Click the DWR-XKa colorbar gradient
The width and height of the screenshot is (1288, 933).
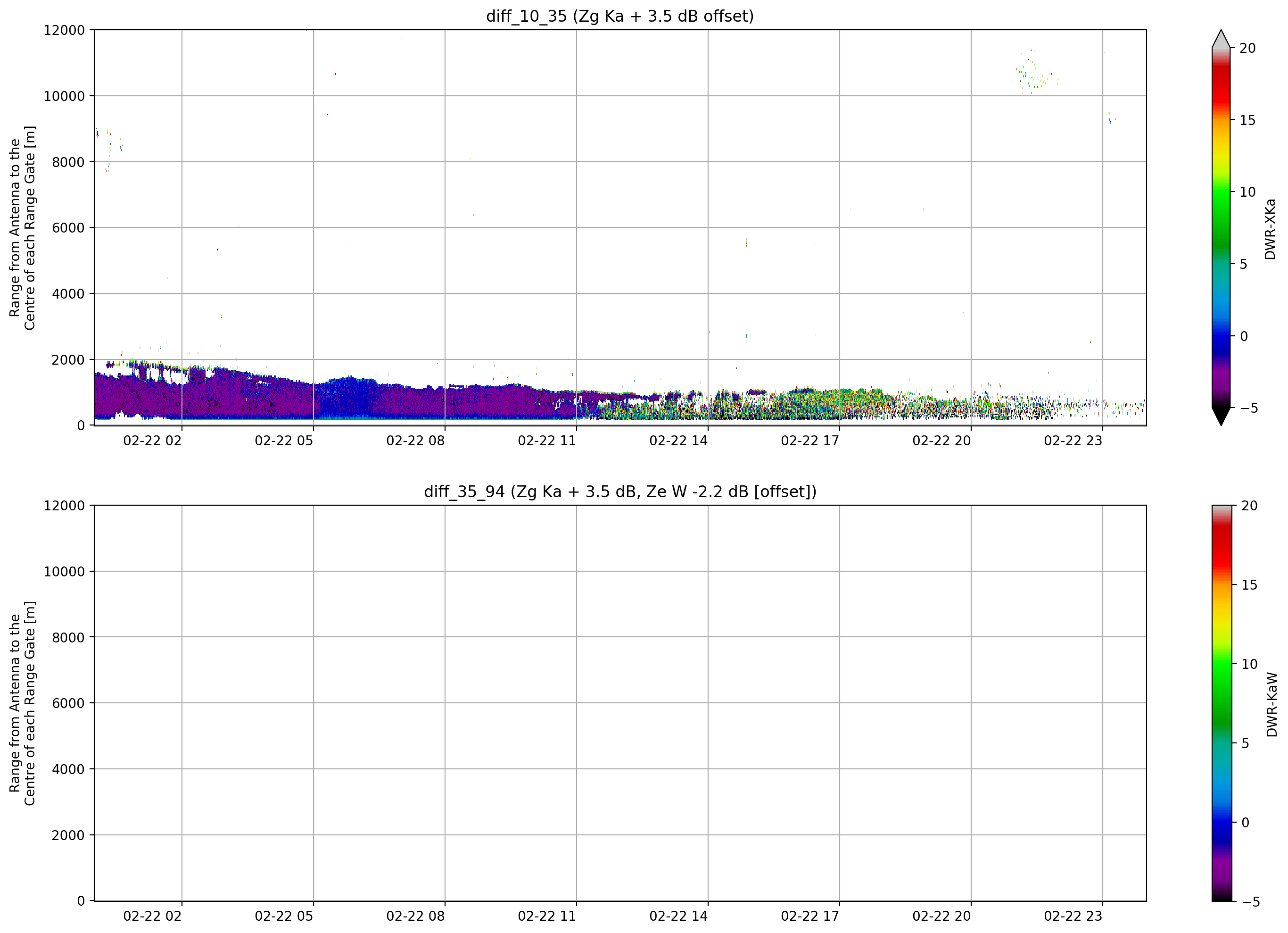[1221, 227]
